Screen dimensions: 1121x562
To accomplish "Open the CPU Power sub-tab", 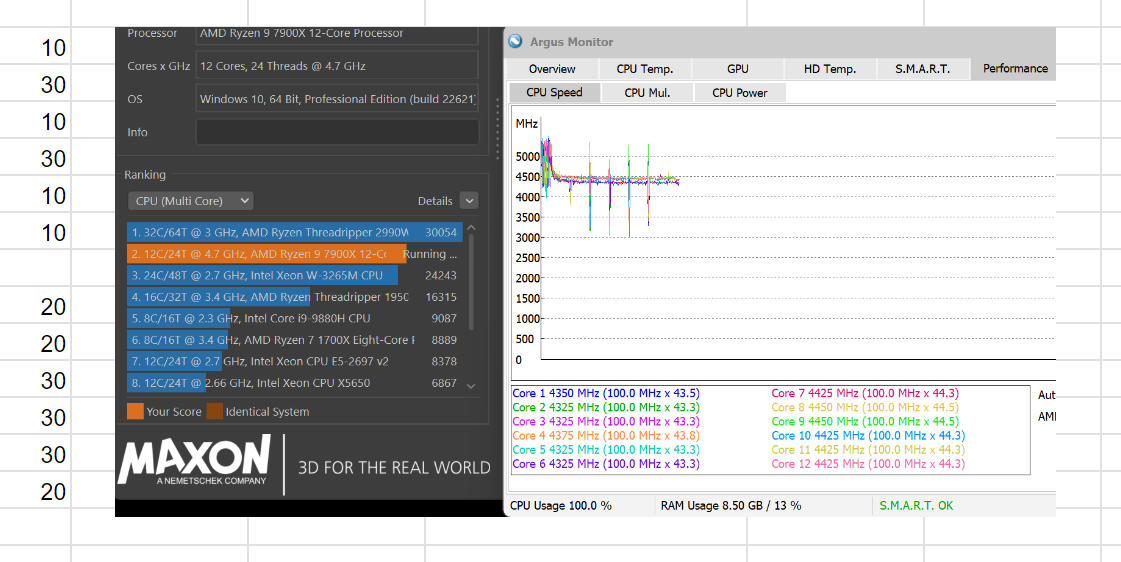I will click(x=739, y=92).
